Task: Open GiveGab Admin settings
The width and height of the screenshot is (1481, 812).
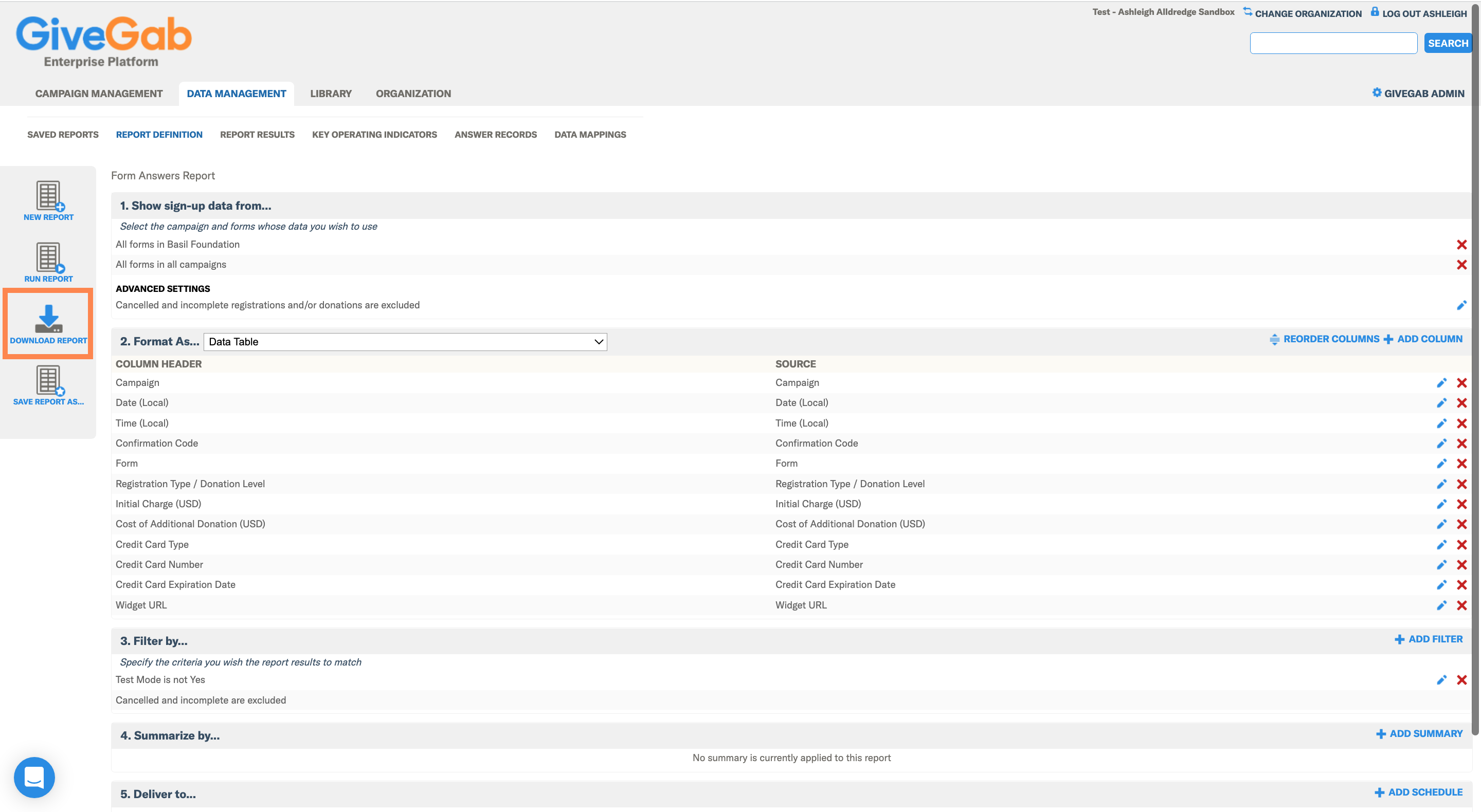Action: tap(1418, 94)
